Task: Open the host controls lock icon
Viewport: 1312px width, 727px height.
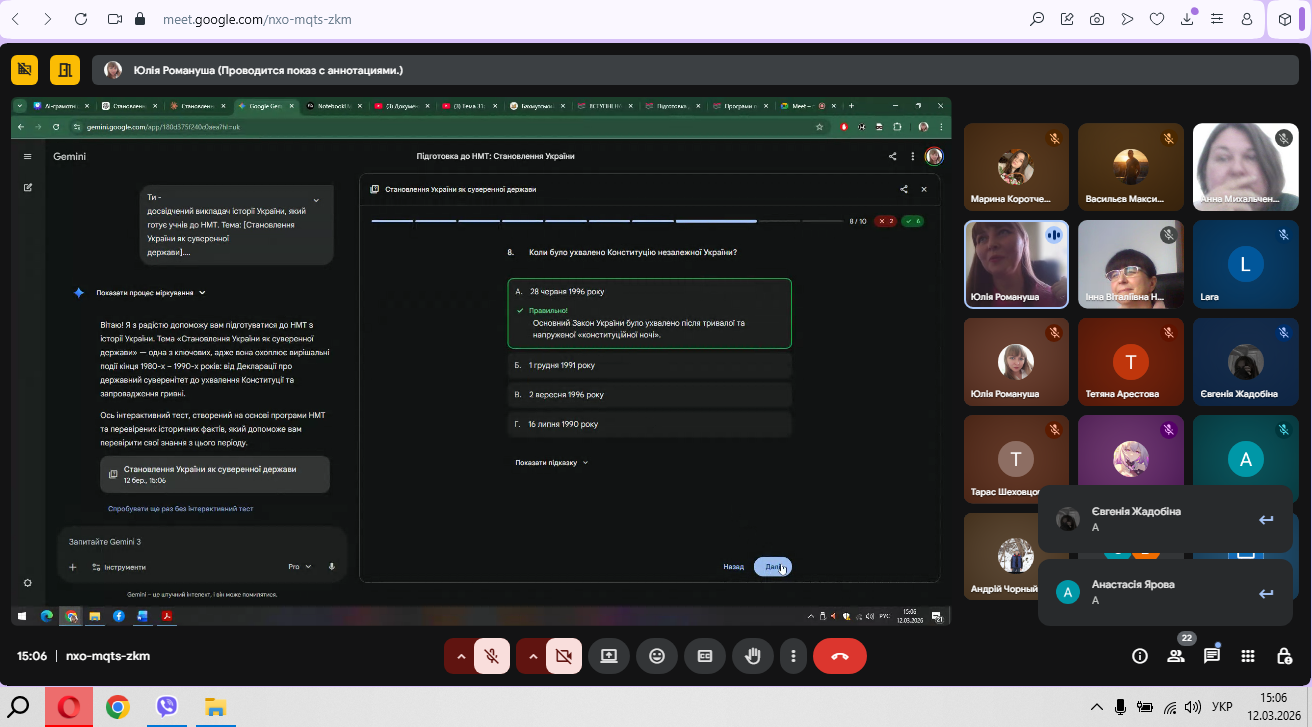Action: [1284, 656]
